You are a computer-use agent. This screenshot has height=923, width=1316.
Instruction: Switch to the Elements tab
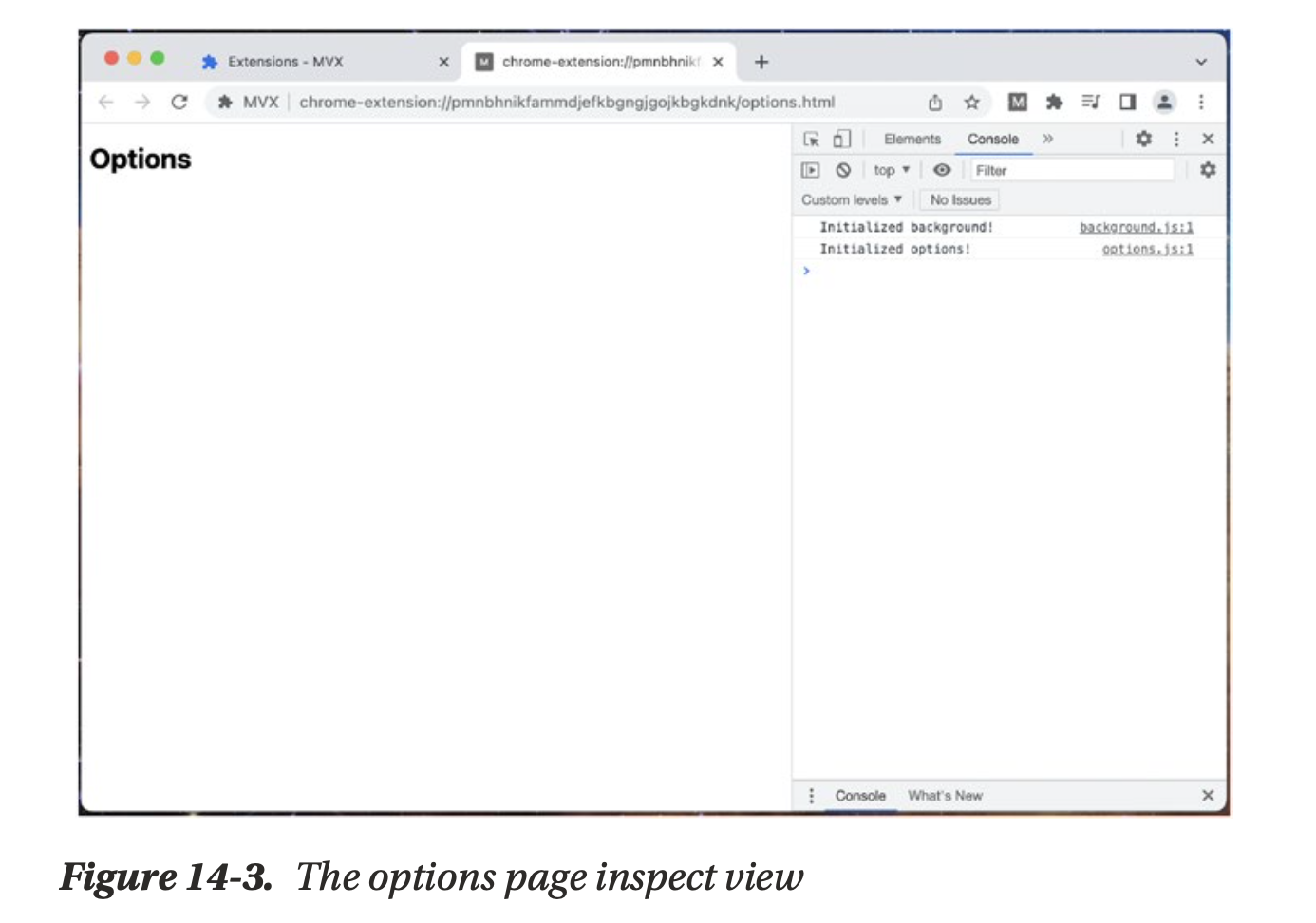click(912, 139)
